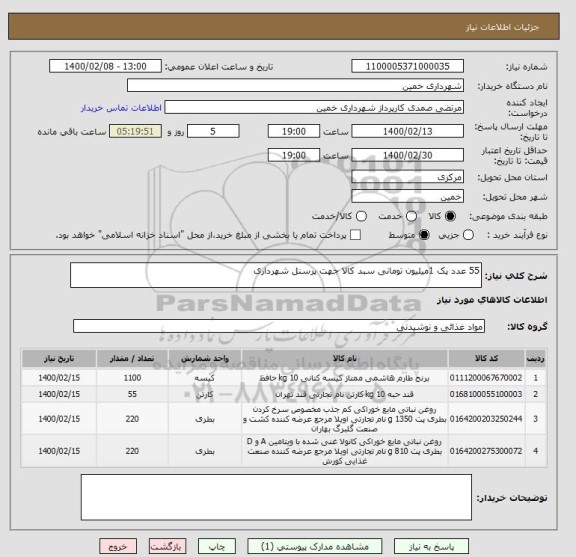
Task: Click the چاپ print button
Action: tap(217, 546)
